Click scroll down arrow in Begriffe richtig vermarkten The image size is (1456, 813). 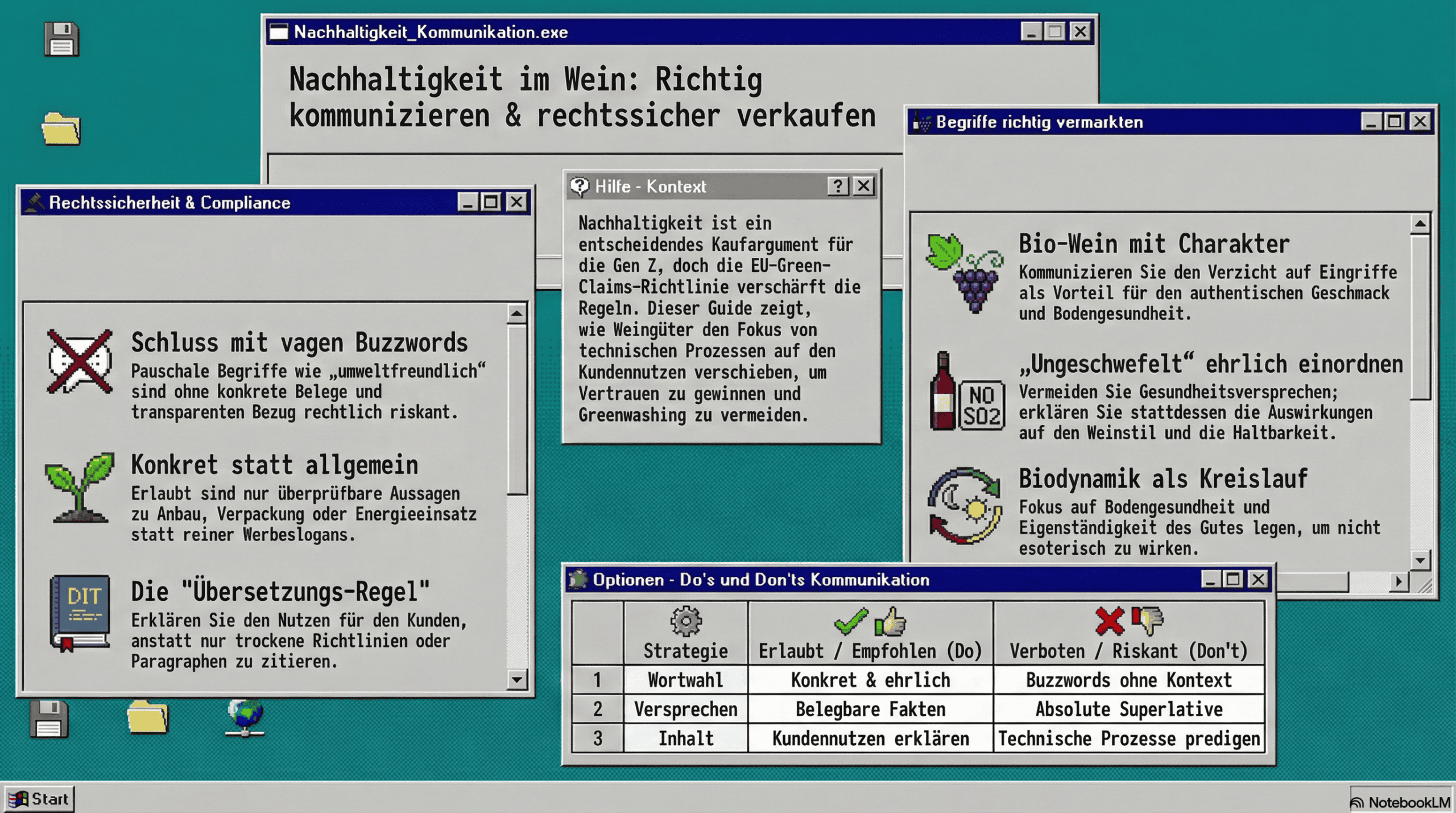pos(1420,560)
